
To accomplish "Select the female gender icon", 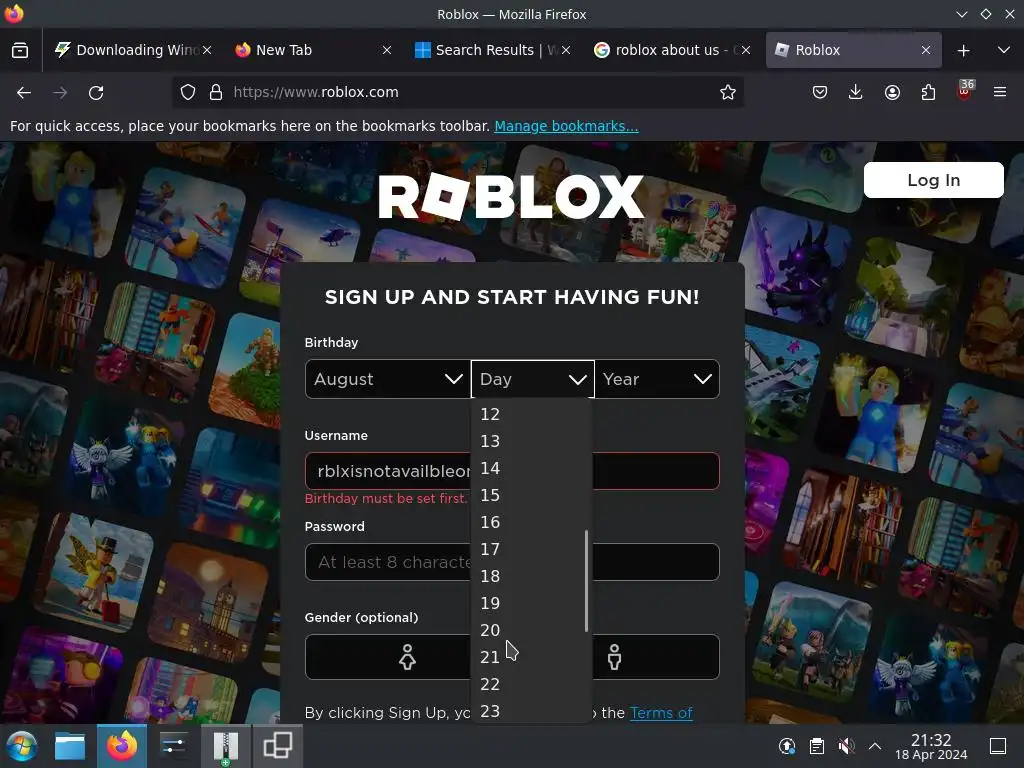I will point(407,657).
